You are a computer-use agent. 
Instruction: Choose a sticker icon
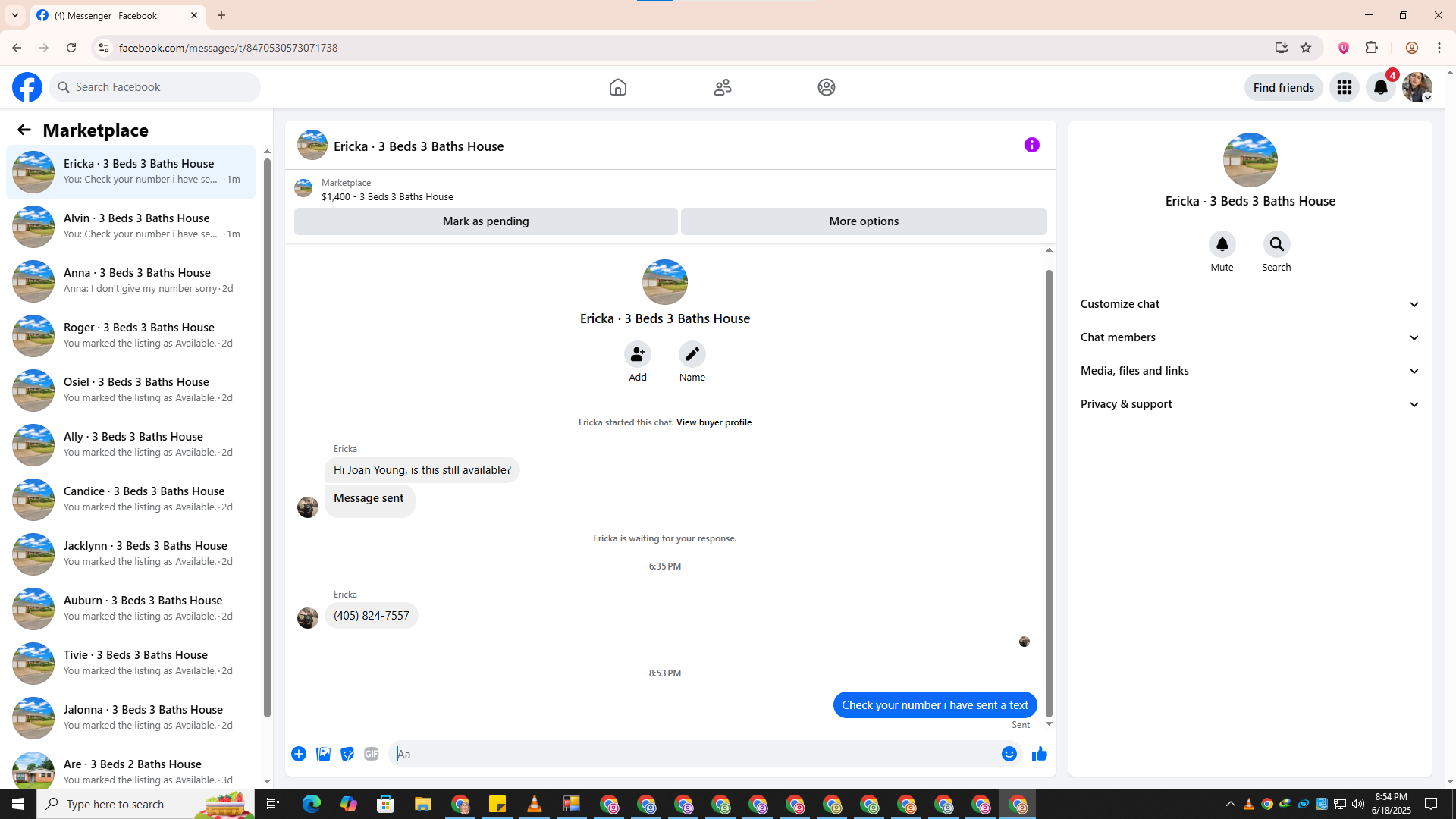point(347,754)
